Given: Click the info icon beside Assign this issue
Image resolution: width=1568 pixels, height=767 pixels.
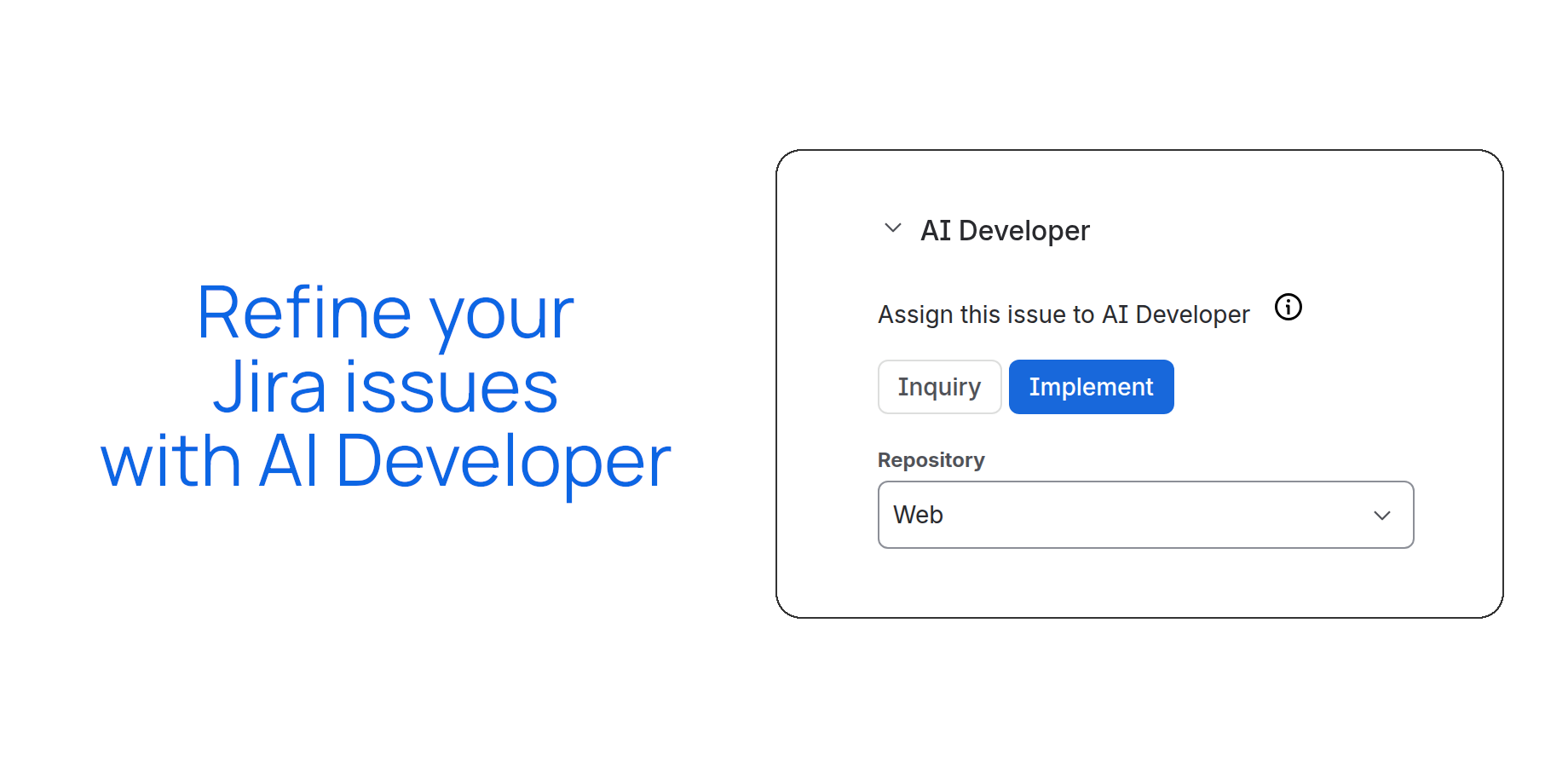Looking at the screenshot, I should (x=1288, y=307).
